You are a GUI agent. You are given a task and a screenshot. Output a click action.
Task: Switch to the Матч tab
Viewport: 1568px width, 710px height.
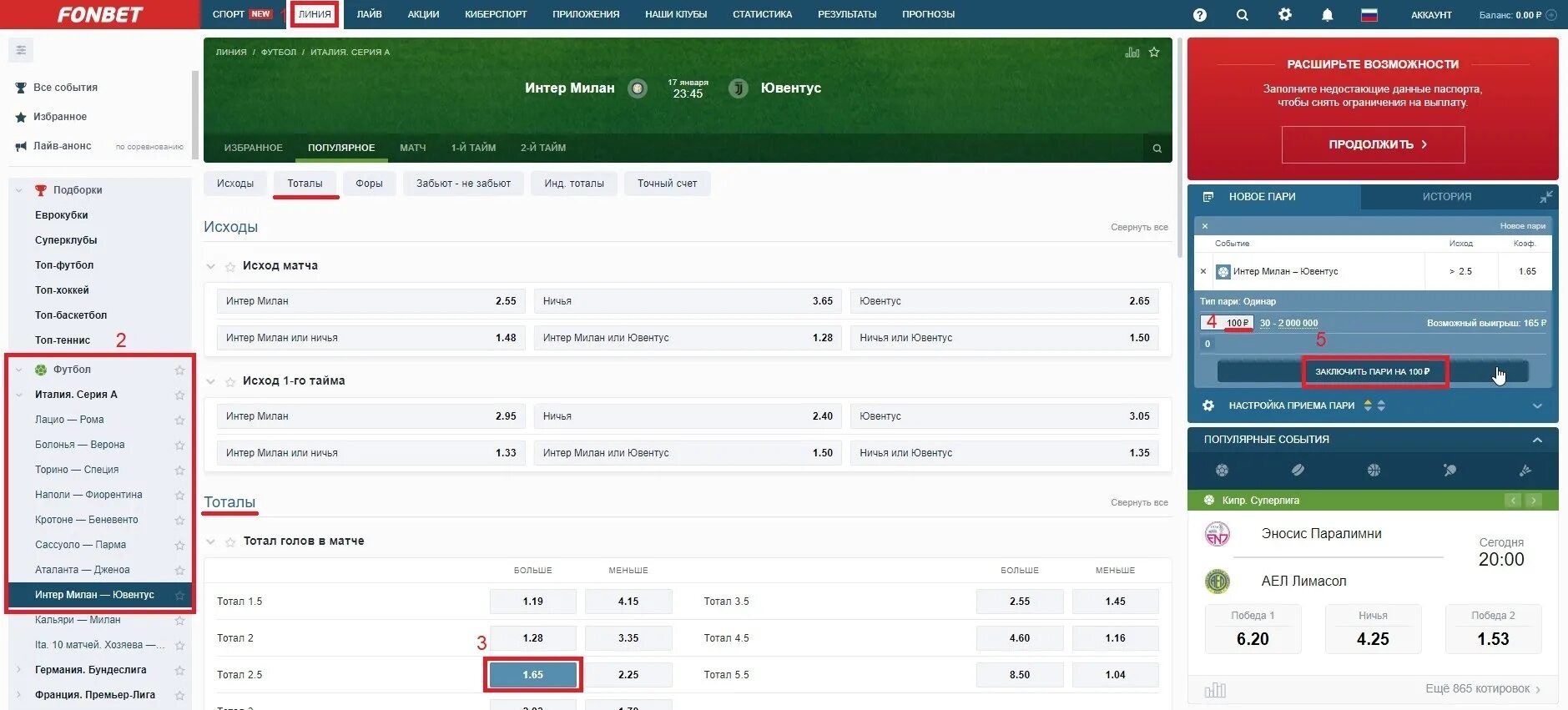412,148
